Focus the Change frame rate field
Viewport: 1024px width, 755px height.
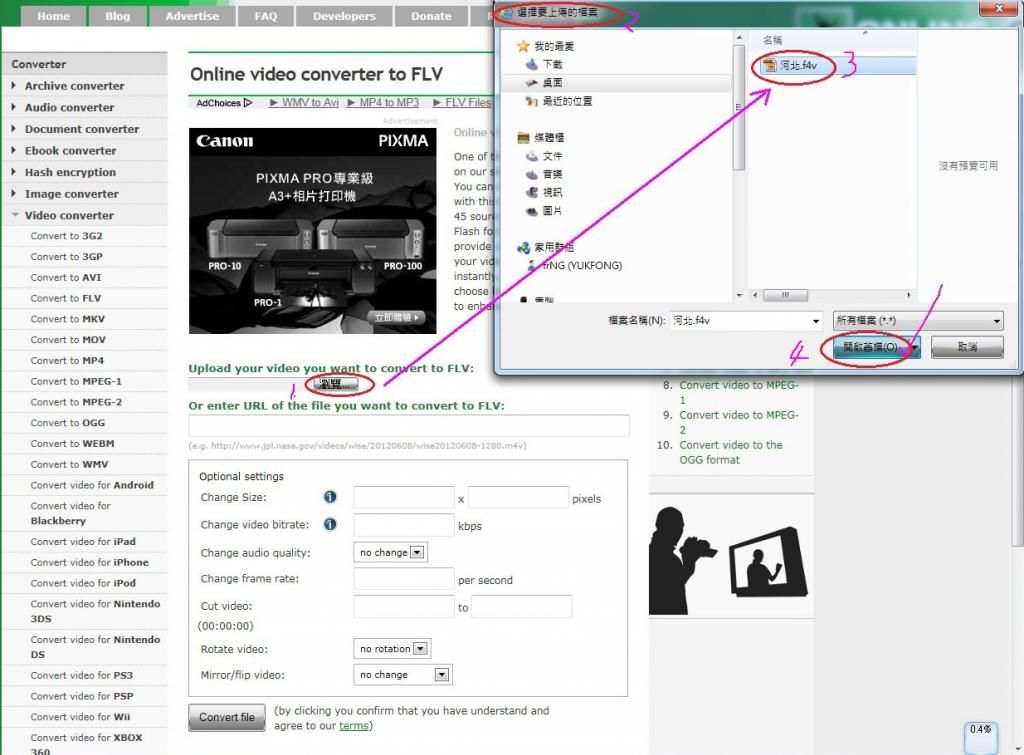tap(404, 579)
